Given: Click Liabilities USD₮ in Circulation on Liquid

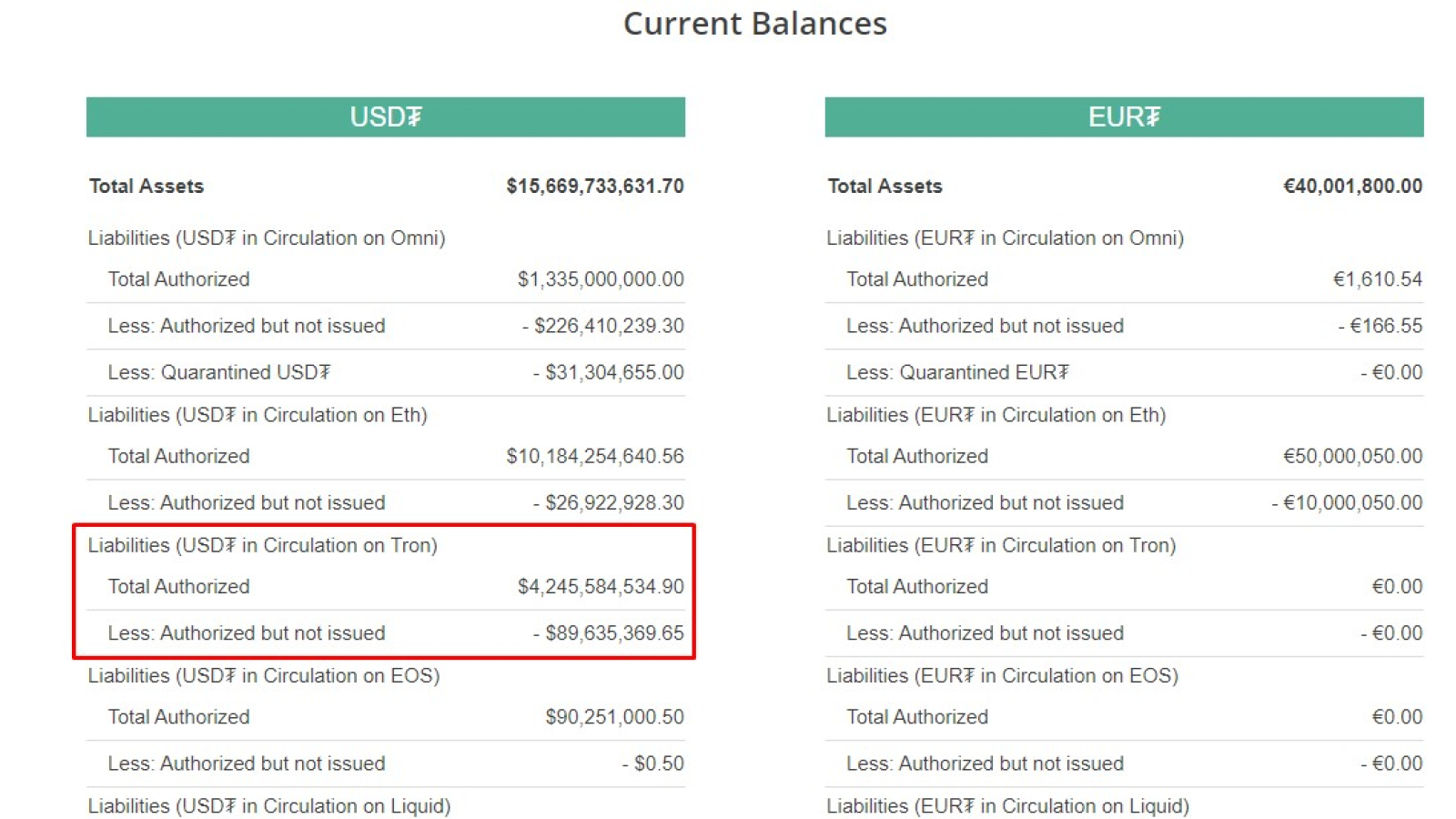Looking at the screenshot, I should pos(269,806).
